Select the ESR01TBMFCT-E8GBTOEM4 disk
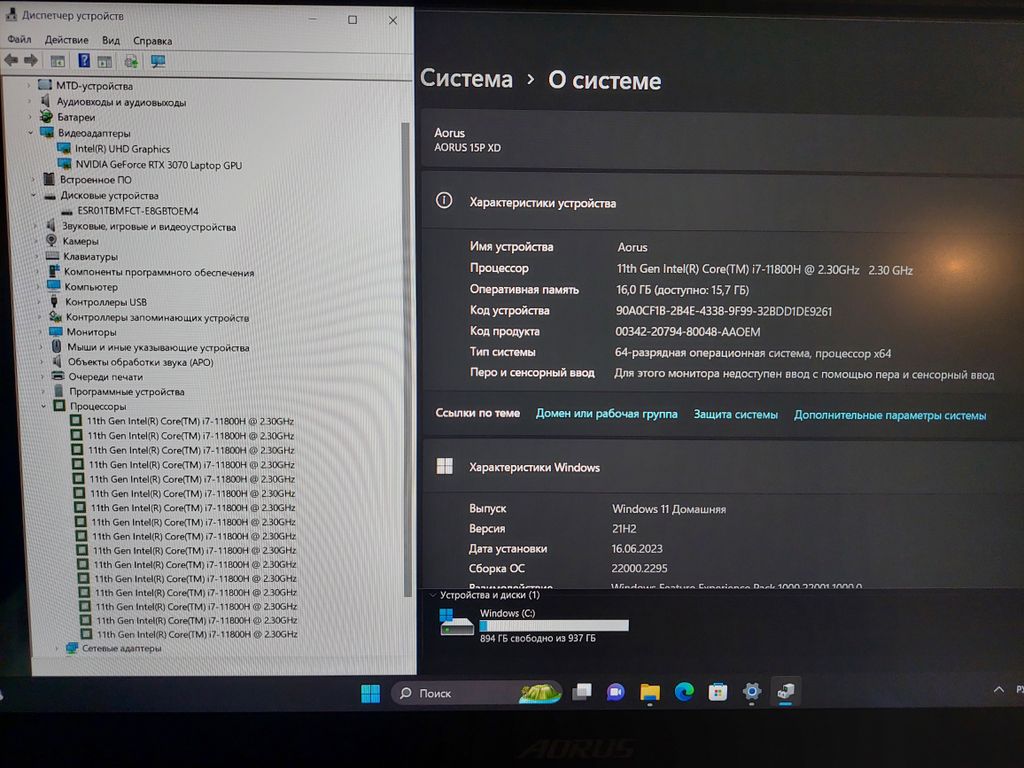 pyautogui.click(x=138, y=211)
